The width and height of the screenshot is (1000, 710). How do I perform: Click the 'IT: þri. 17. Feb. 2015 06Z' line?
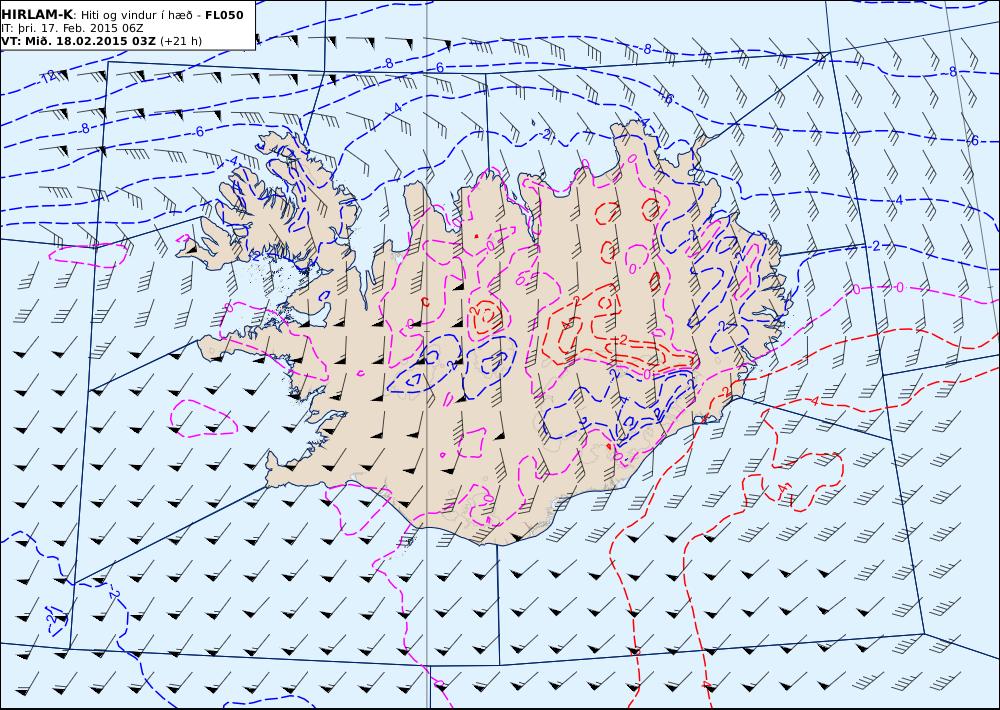coord(73,28)
